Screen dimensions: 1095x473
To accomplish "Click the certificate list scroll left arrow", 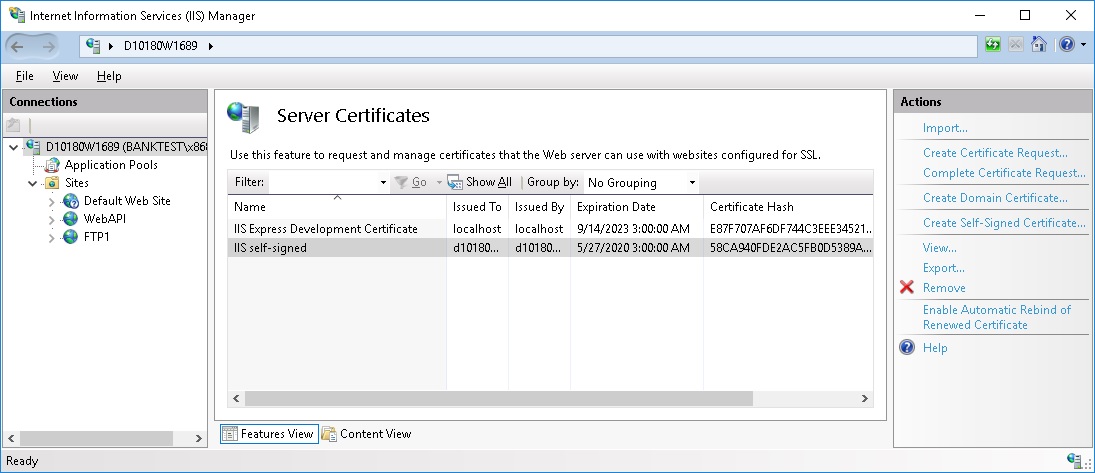I will [236, 398].
